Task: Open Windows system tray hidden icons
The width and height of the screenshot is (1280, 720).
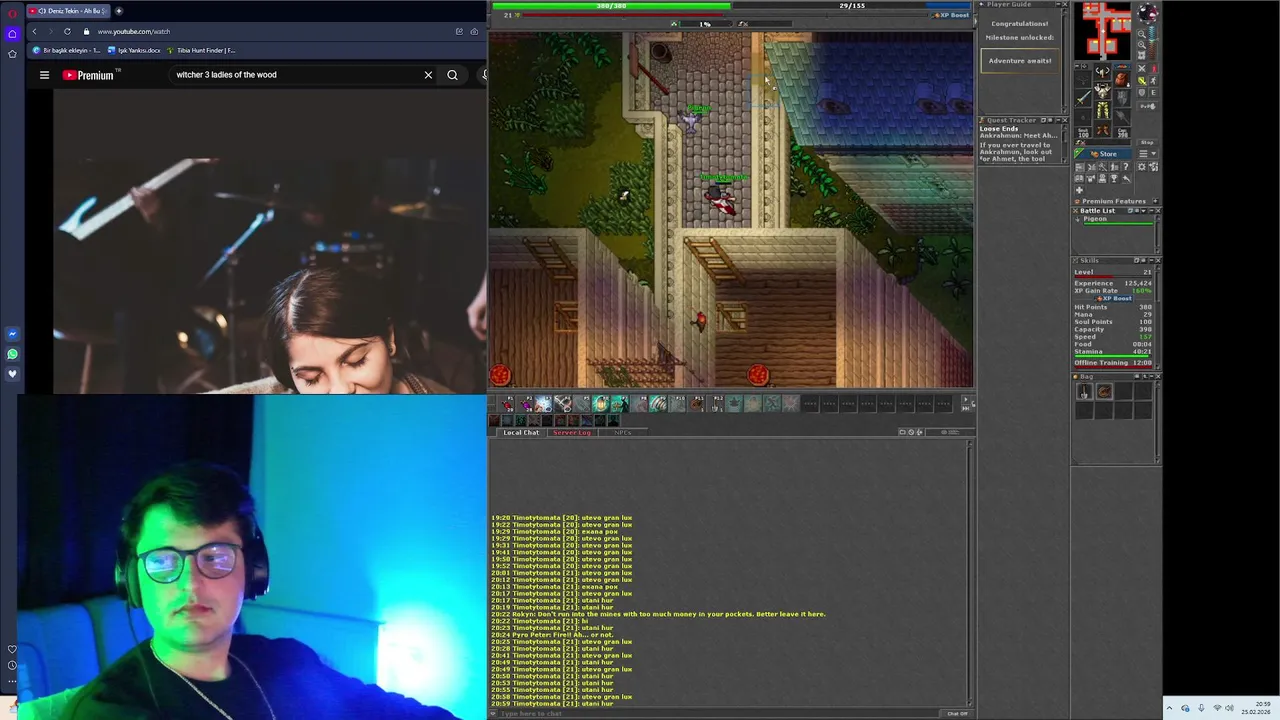Action: (1169, 708)
